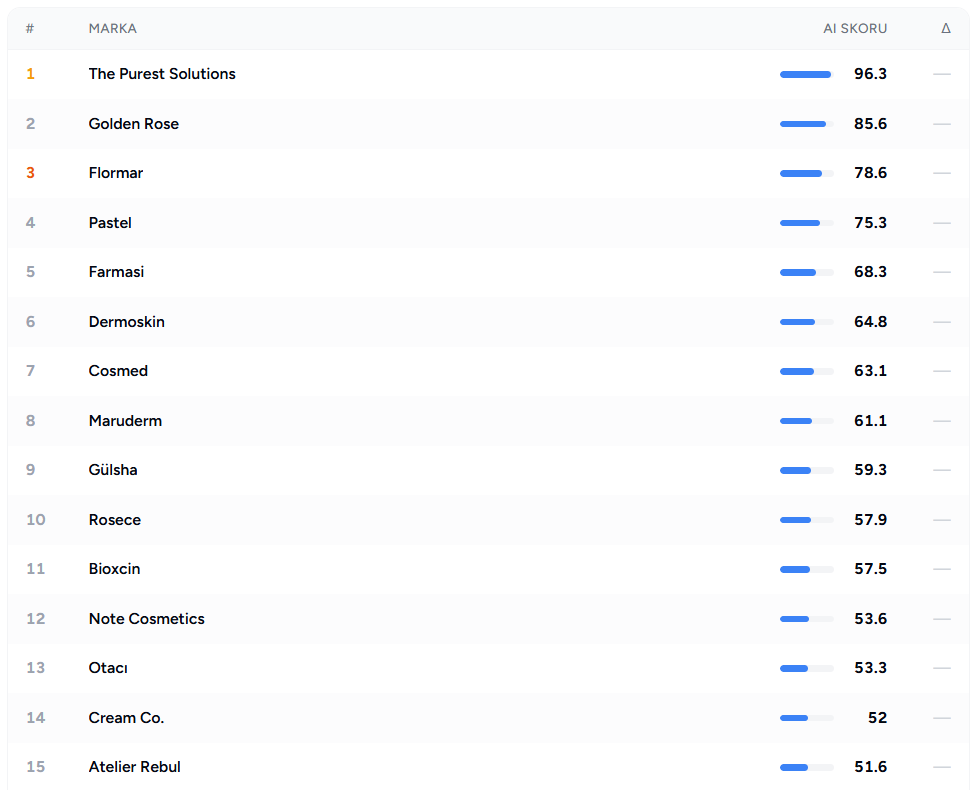The image size is (975, 790).
Task: Click score value 59.3
Action: tap(870, 470)
